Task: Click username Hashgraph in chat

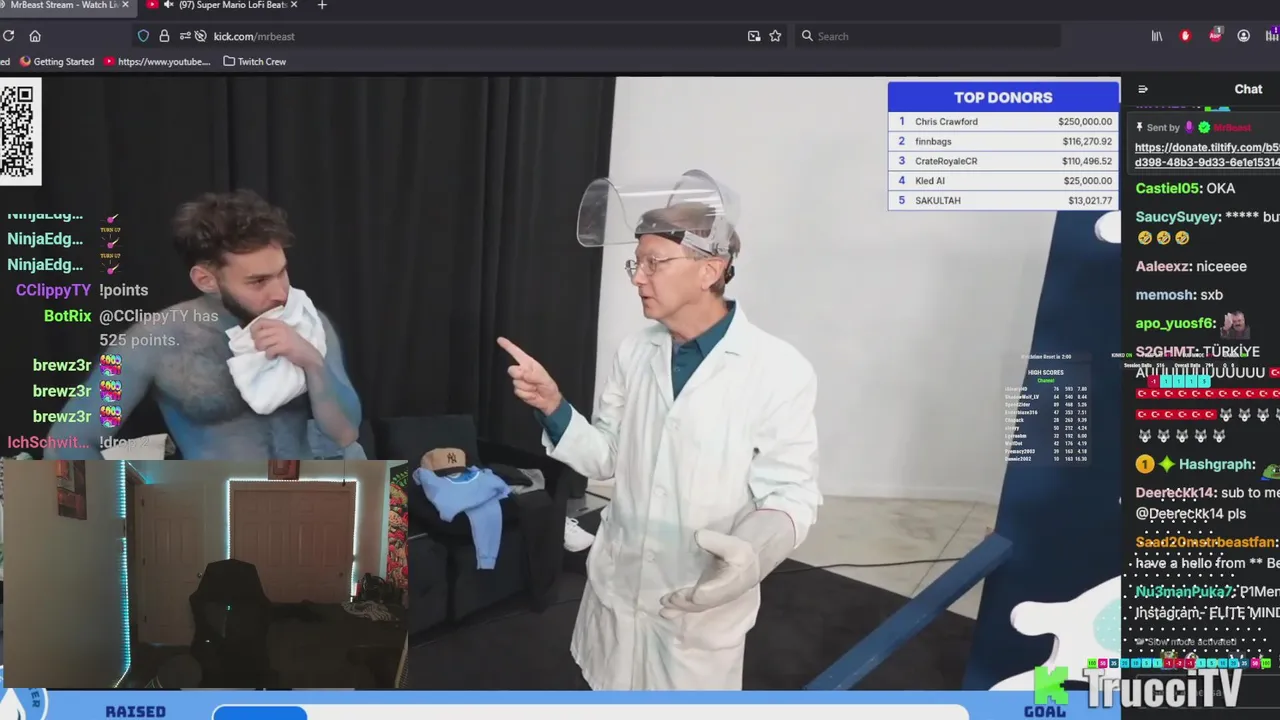Action: 1217,464
